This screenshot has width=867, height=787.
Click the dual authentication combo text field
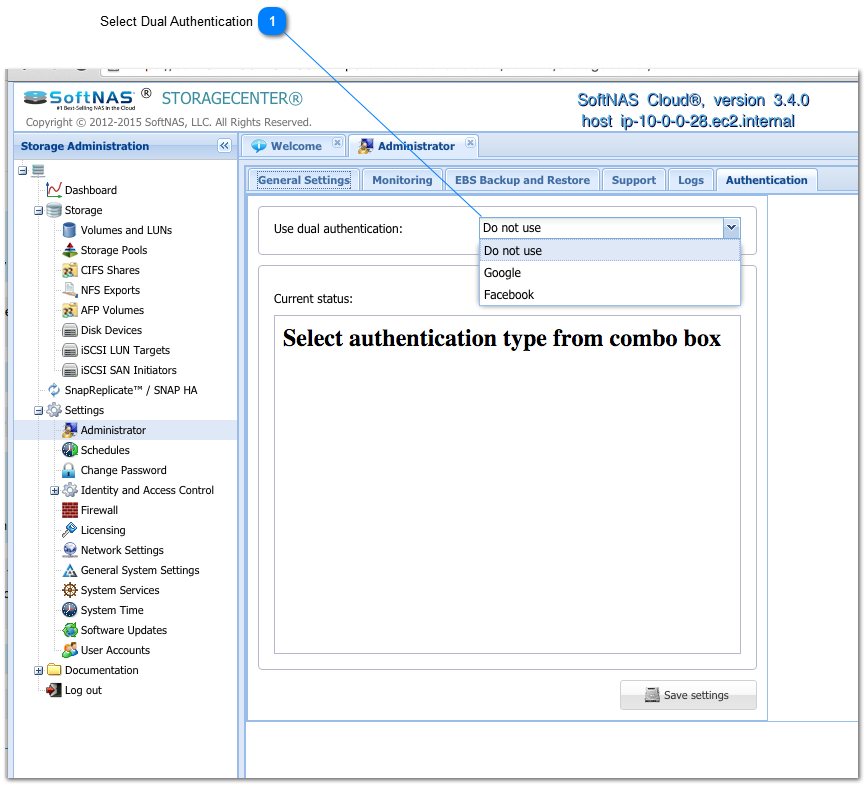tap(602, 228)
